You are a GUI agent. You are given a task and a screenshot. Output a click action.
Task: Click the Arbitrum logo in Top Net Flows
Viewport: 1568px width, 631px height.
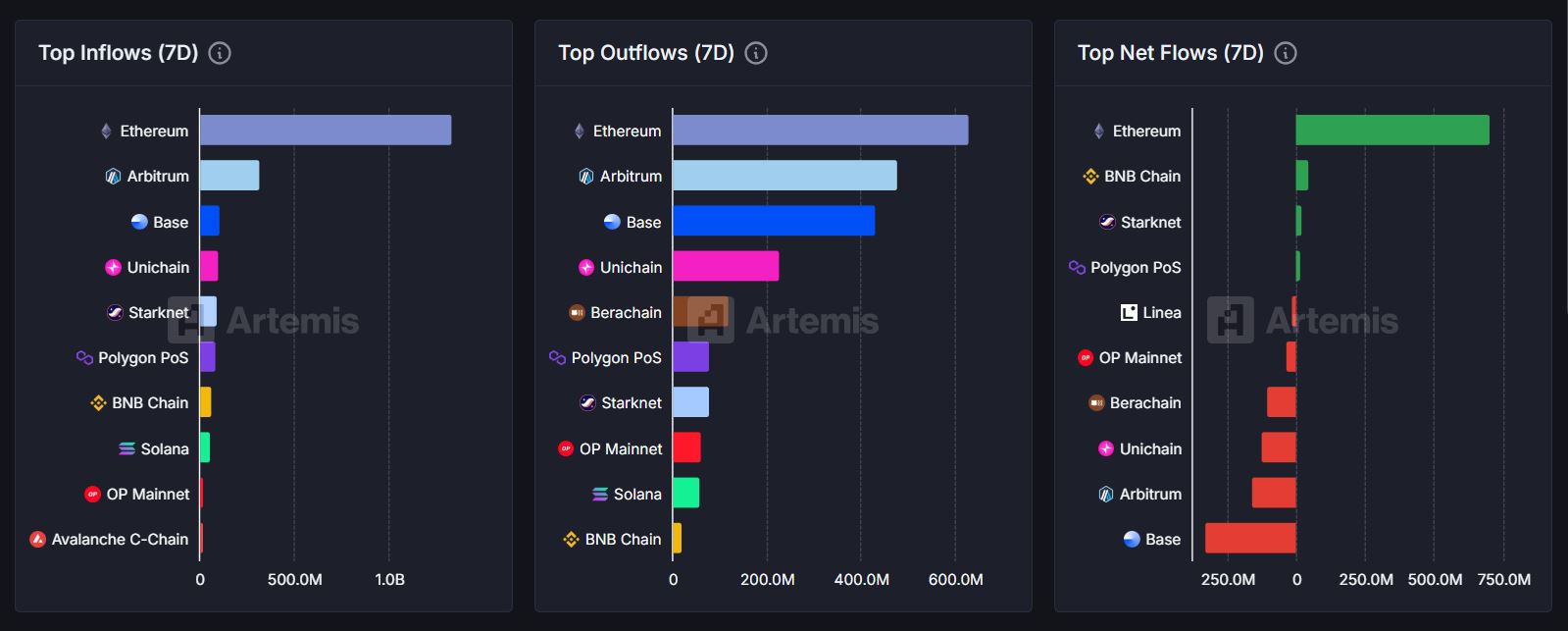(x=1106, y=494)
